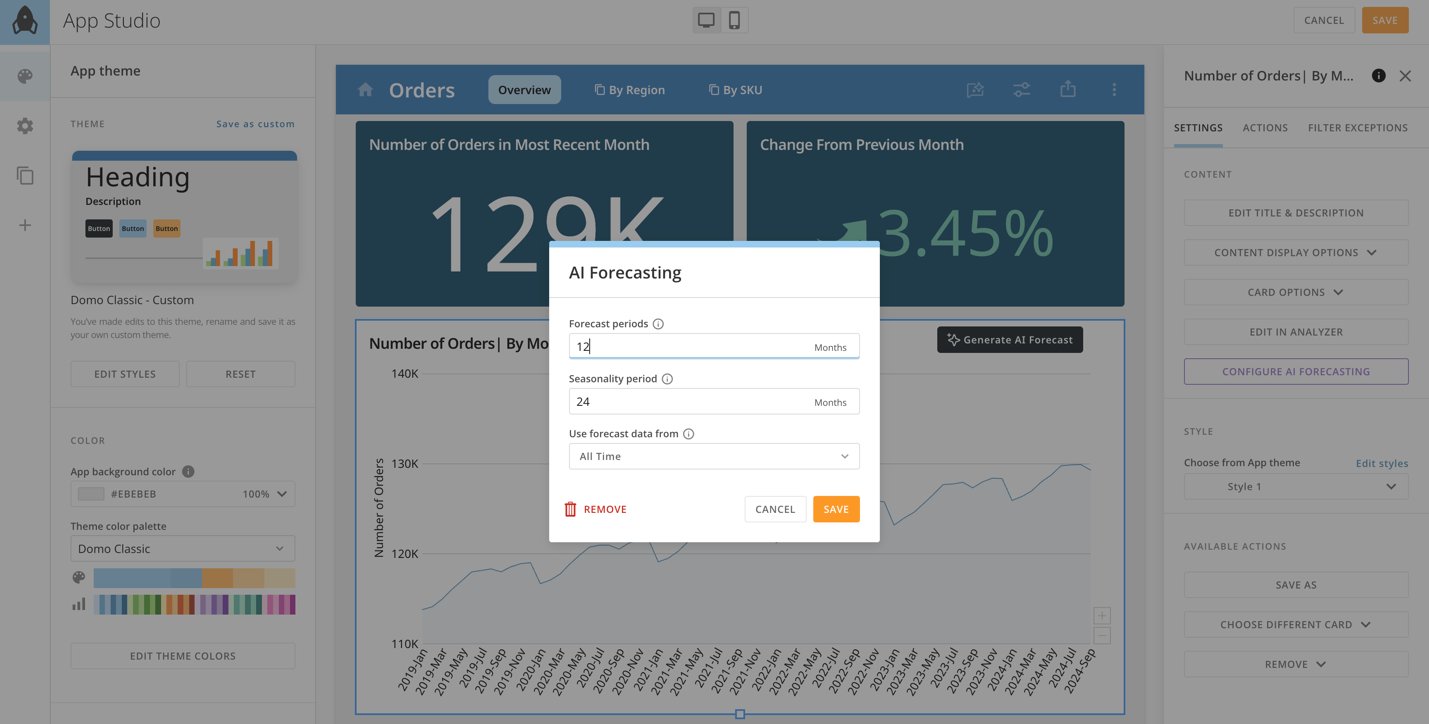Click Remove text in forecasting dialog

[x=605, y=510]
